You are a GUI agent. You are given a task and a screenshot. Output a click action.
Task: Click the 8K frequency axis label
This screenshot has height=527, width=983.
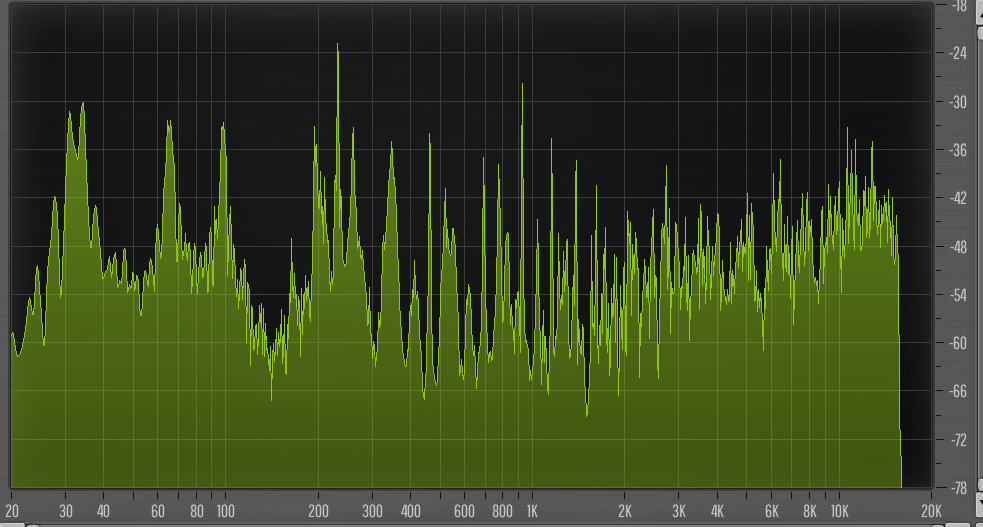coord(810,511)
